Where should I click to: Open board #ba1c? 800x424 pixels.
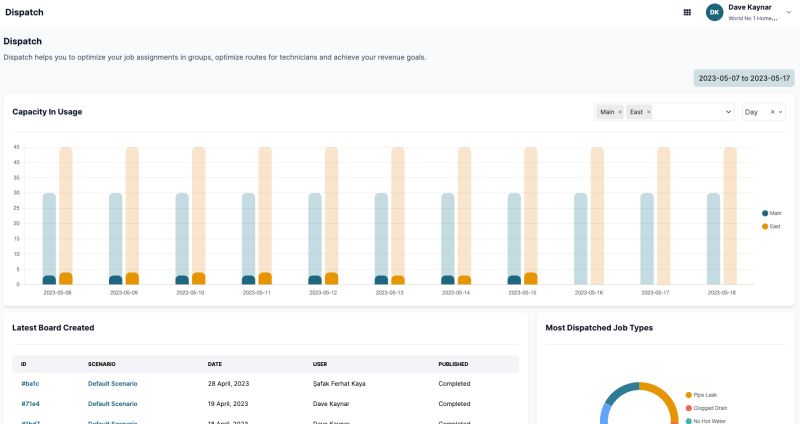pos(30,384)
